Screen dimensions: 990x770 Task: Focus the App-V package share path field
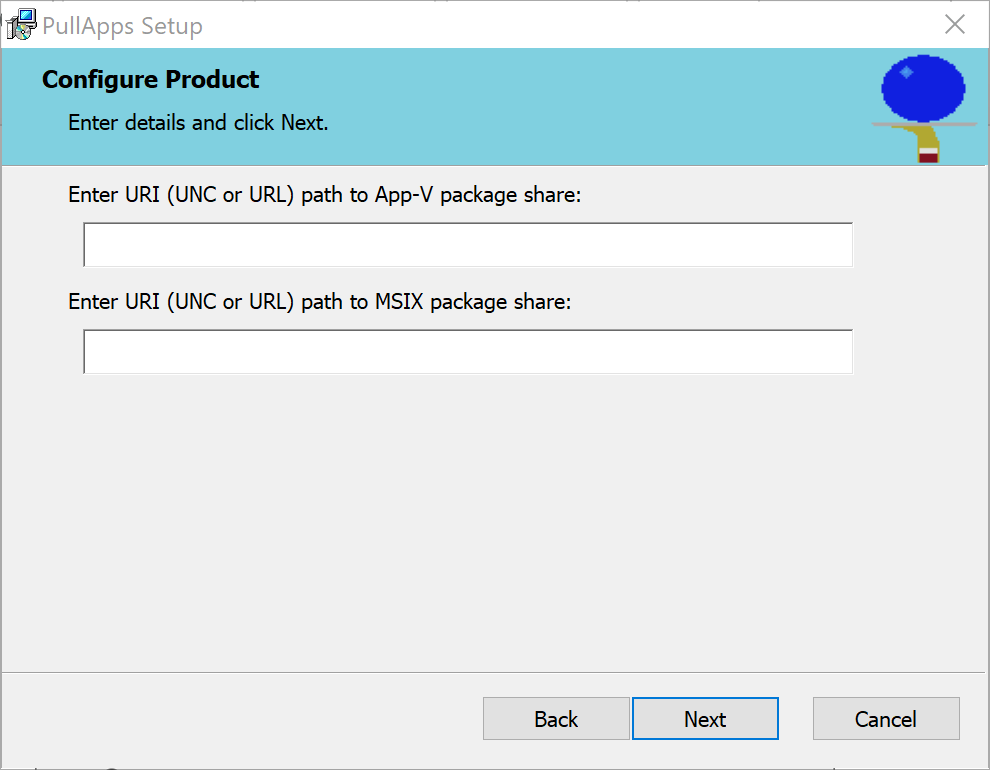click(x=467, y=245)
